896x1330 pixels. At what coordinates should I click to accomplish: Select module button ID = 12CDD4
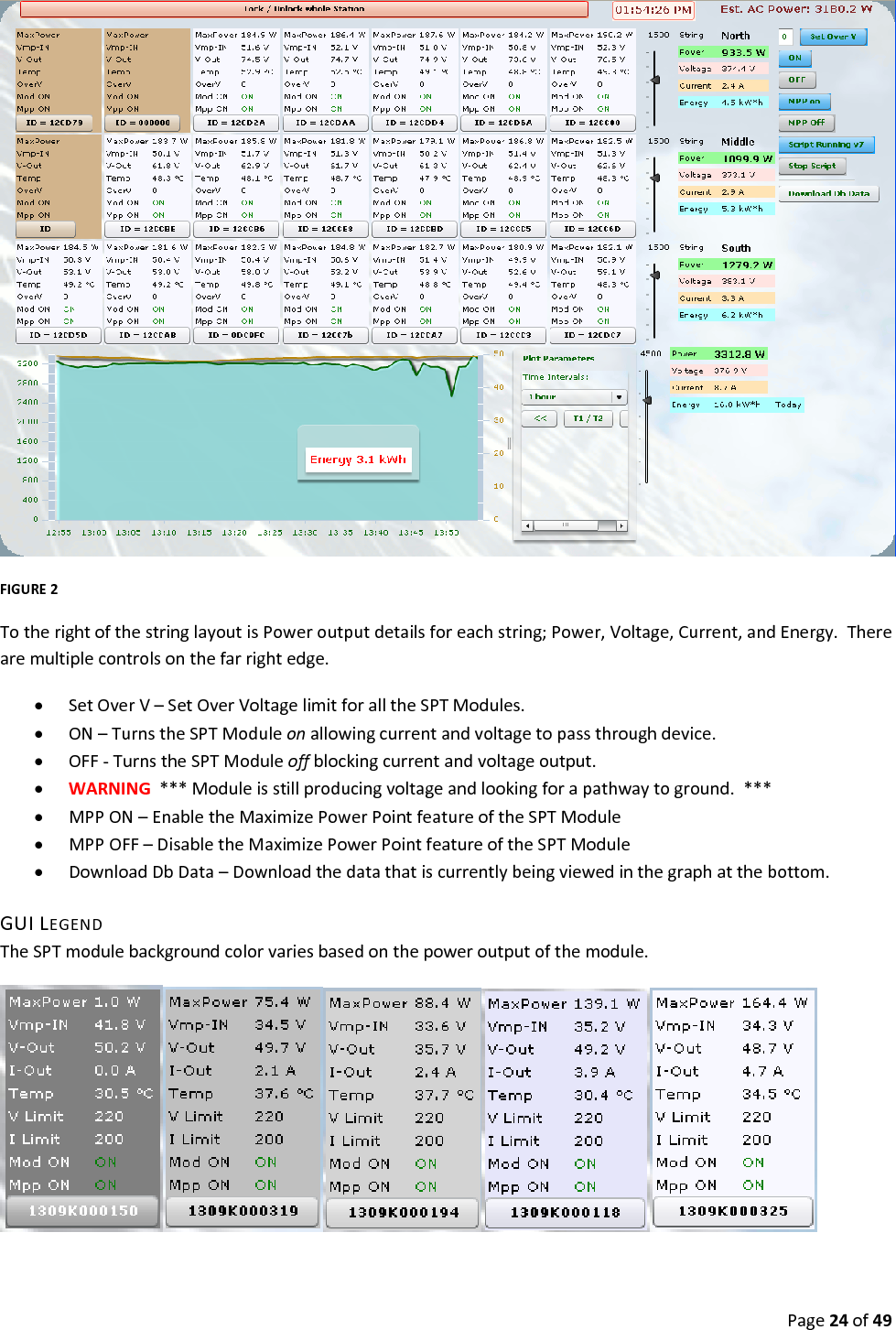(x=414, y=122)
